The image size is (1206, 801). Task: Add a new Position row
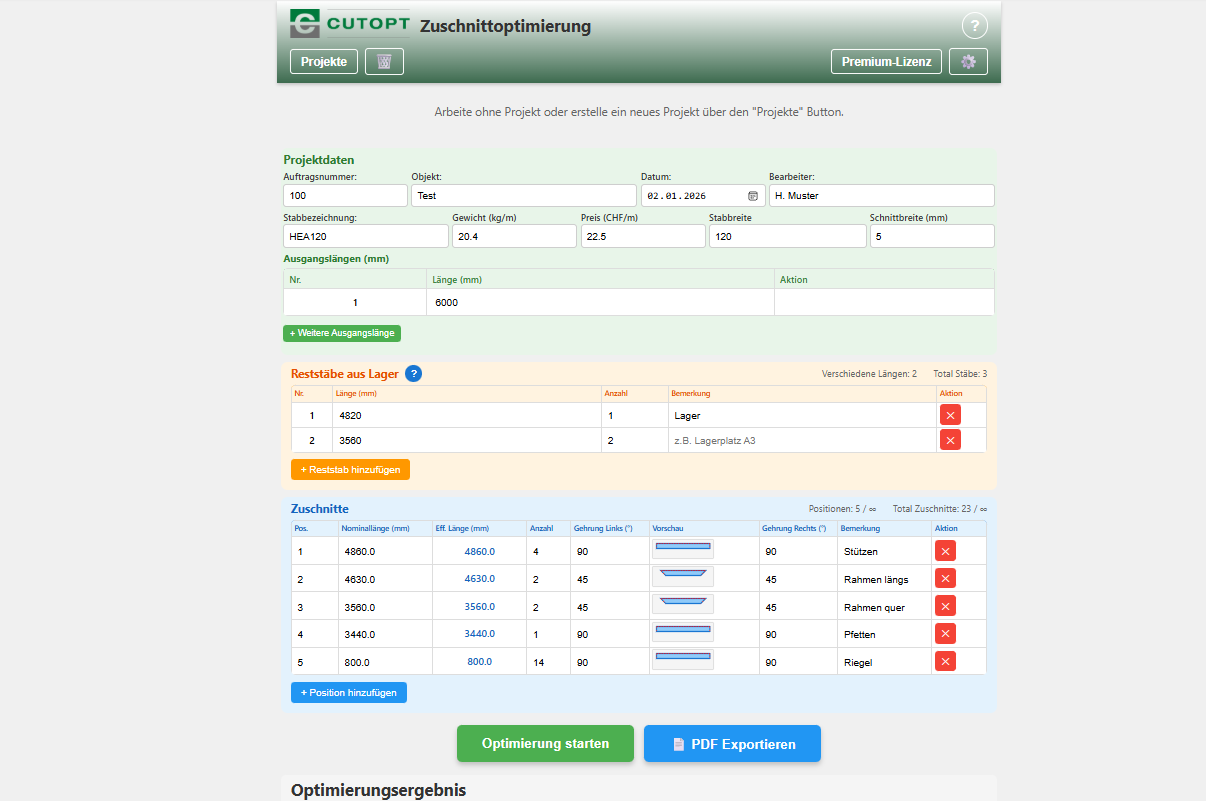tap(348, 692)
